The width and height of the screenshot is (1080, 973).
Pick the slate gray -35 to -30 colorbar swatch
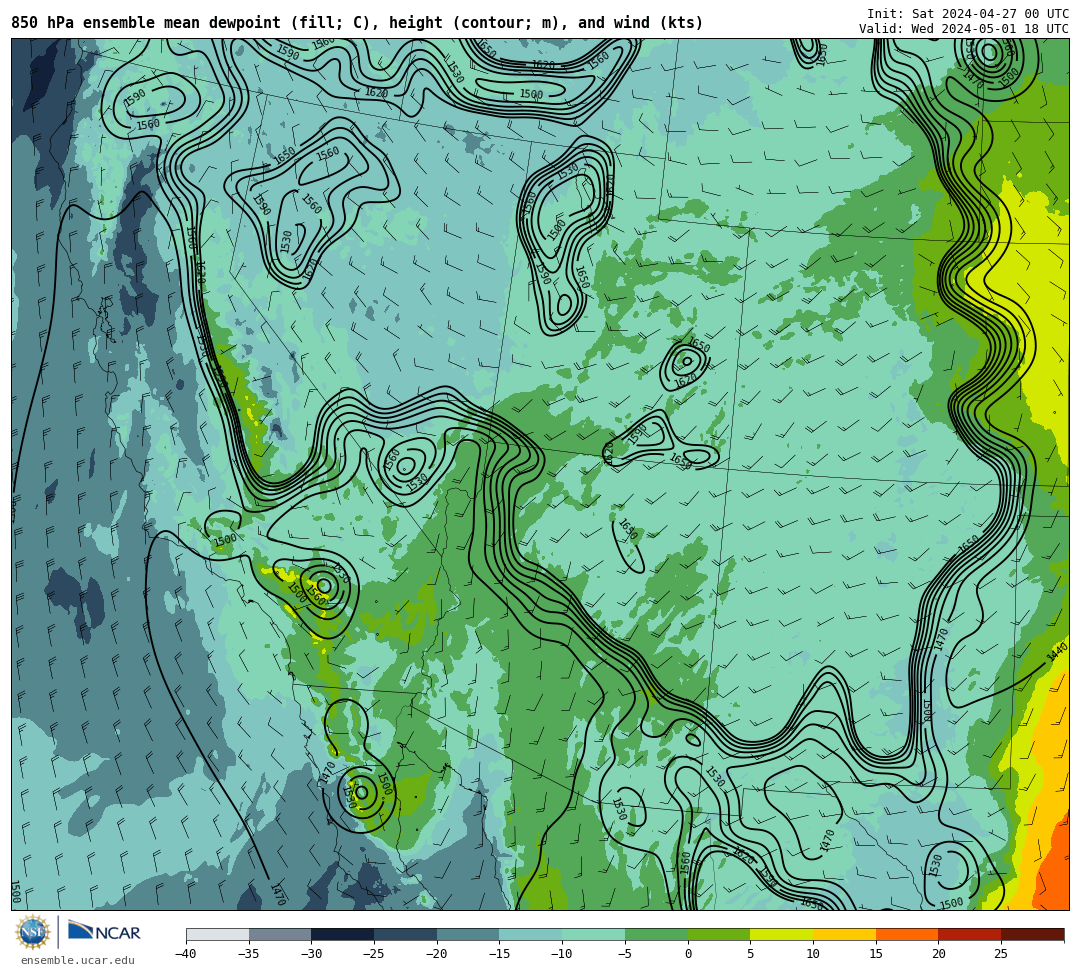(280, 934)
